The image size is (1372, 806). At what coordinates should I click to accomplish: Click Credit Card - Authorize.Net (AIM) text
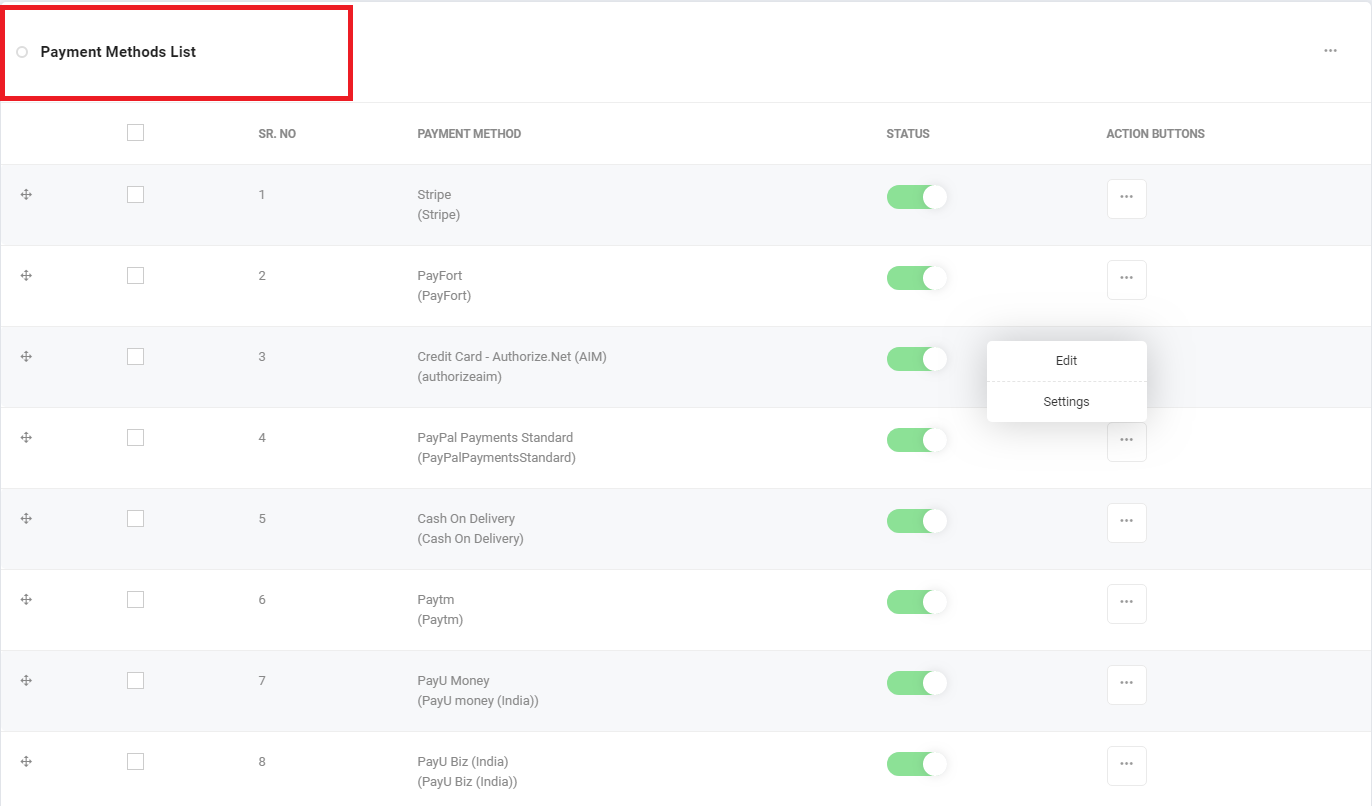click(x=512, y=357)
